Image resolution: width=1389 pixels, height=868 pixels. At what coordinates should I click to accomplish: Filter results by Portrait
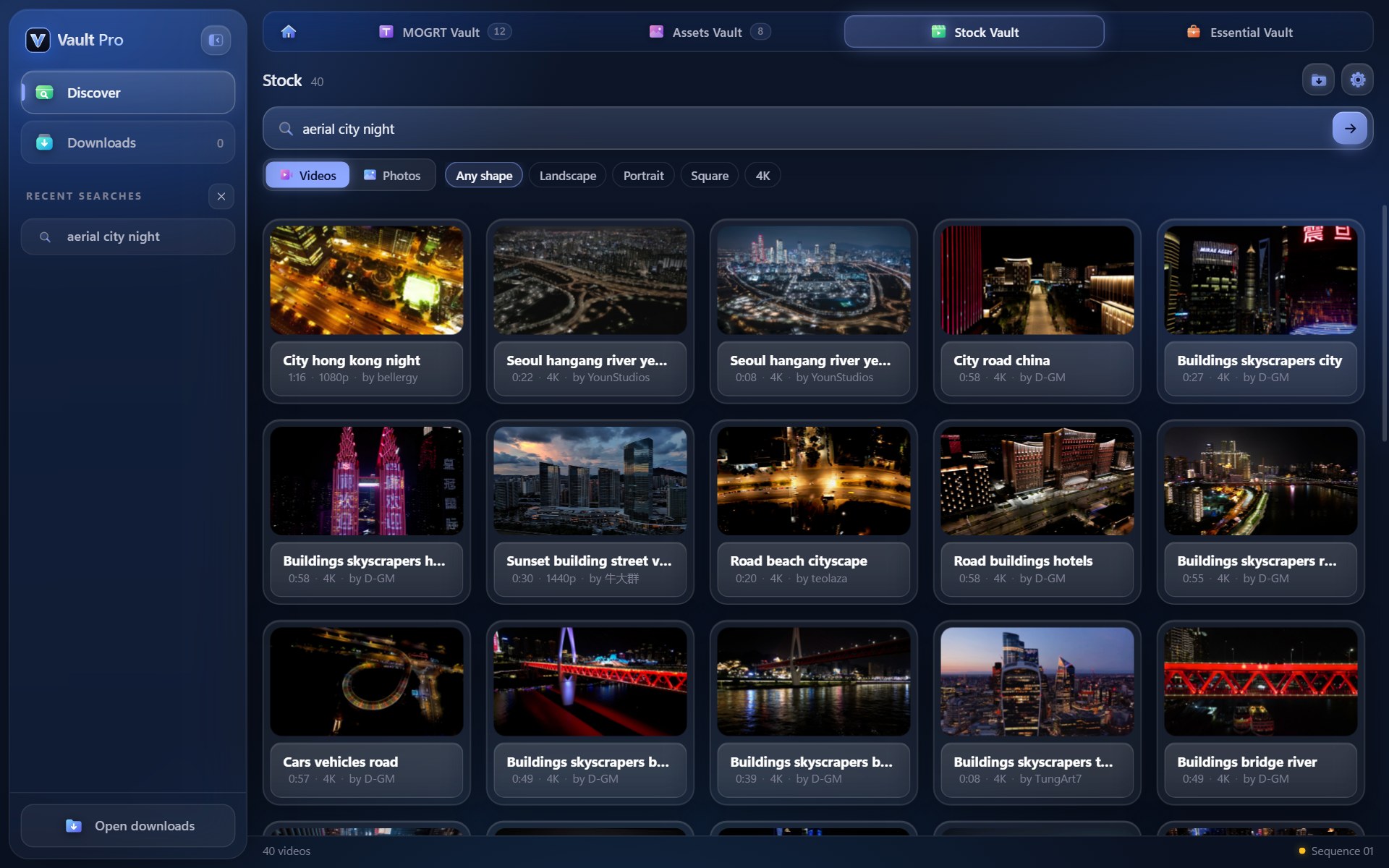pos(643,175)
